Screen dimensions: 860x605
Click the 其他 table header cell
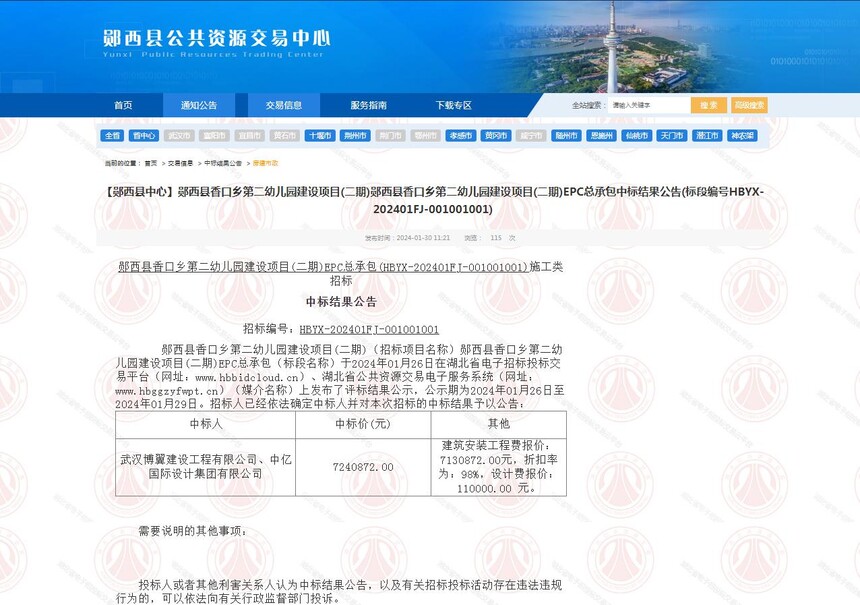point(499,424)
